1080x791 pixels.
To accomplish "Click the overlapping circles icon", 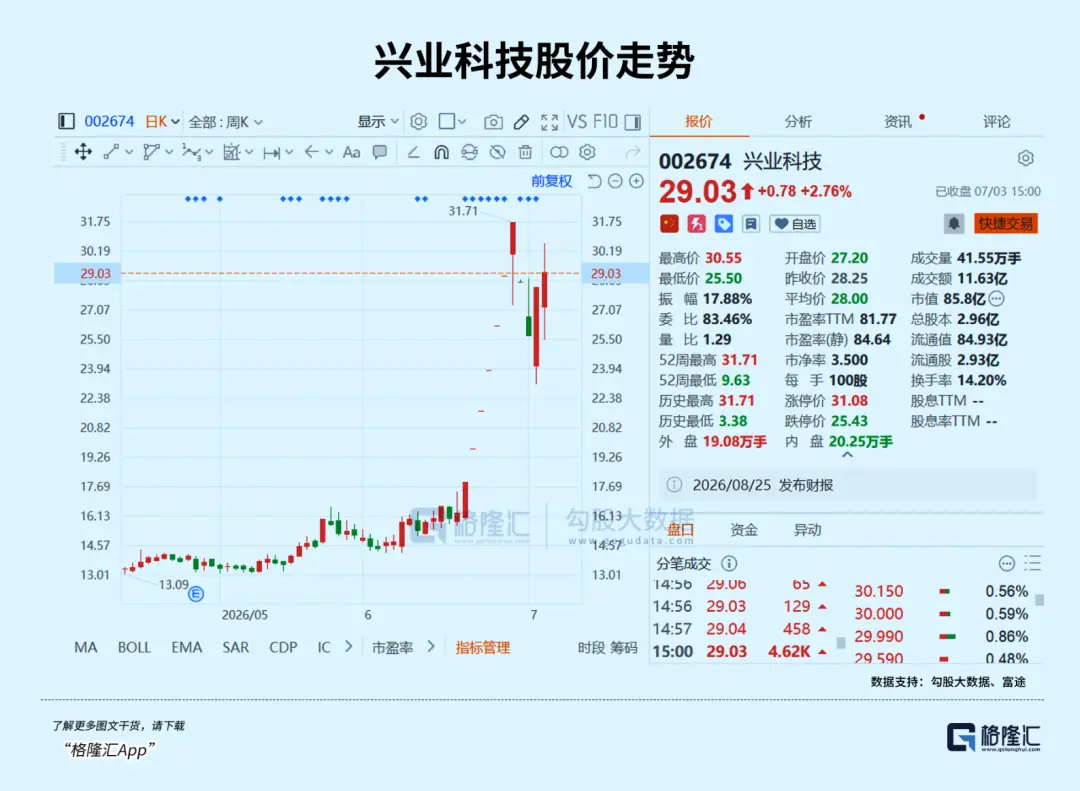I will pos(559,152).
